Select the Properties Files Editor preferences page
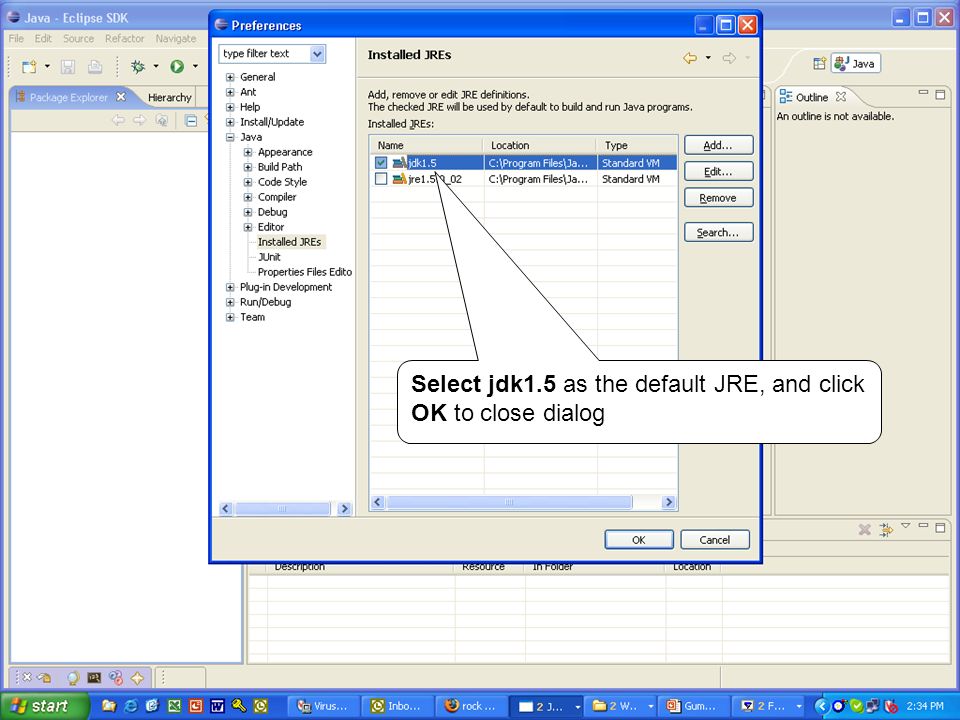960x720 pixels. click(305, 272)
